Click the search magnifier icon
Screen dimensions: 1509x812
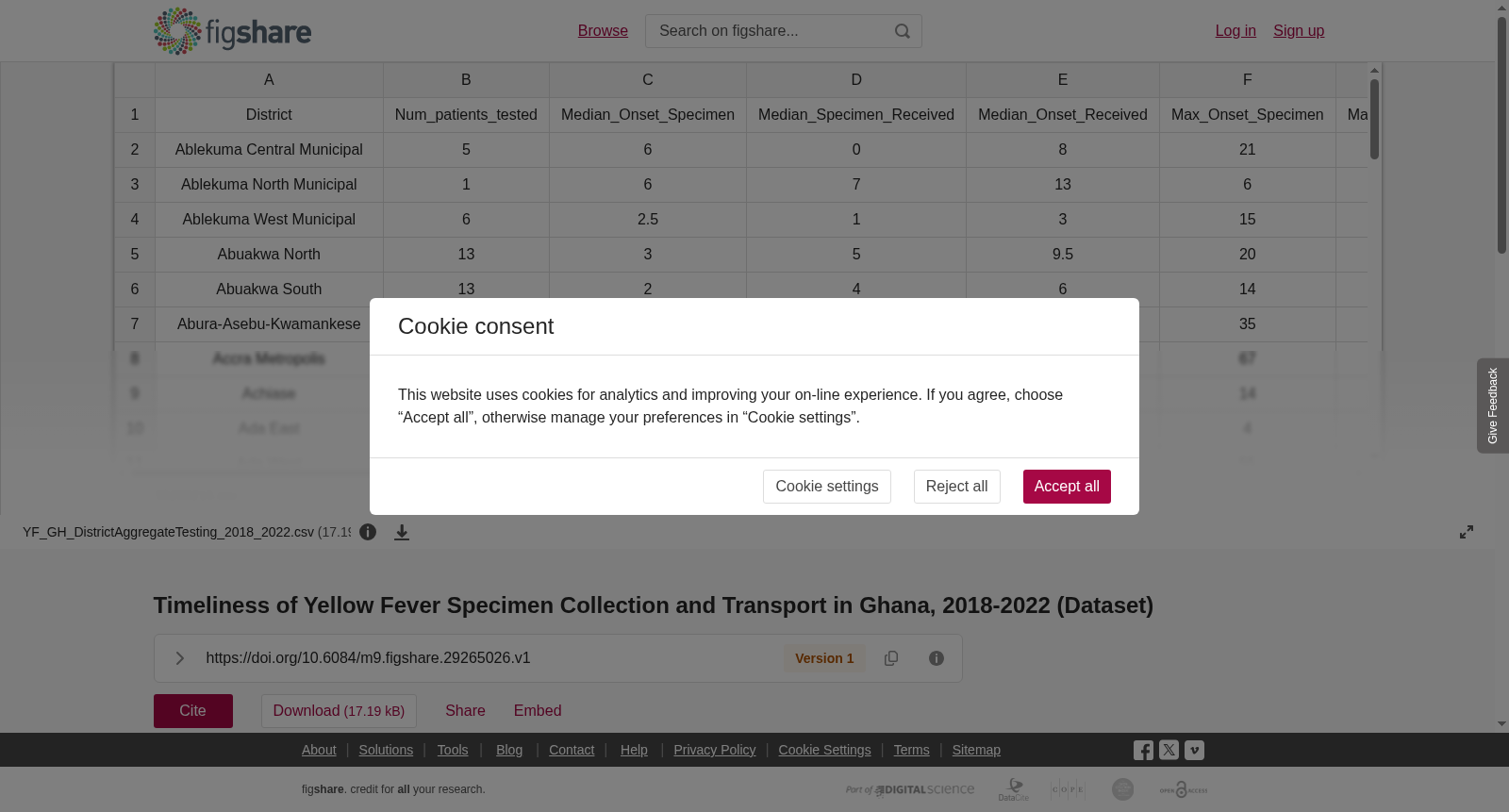click(903, 31)
